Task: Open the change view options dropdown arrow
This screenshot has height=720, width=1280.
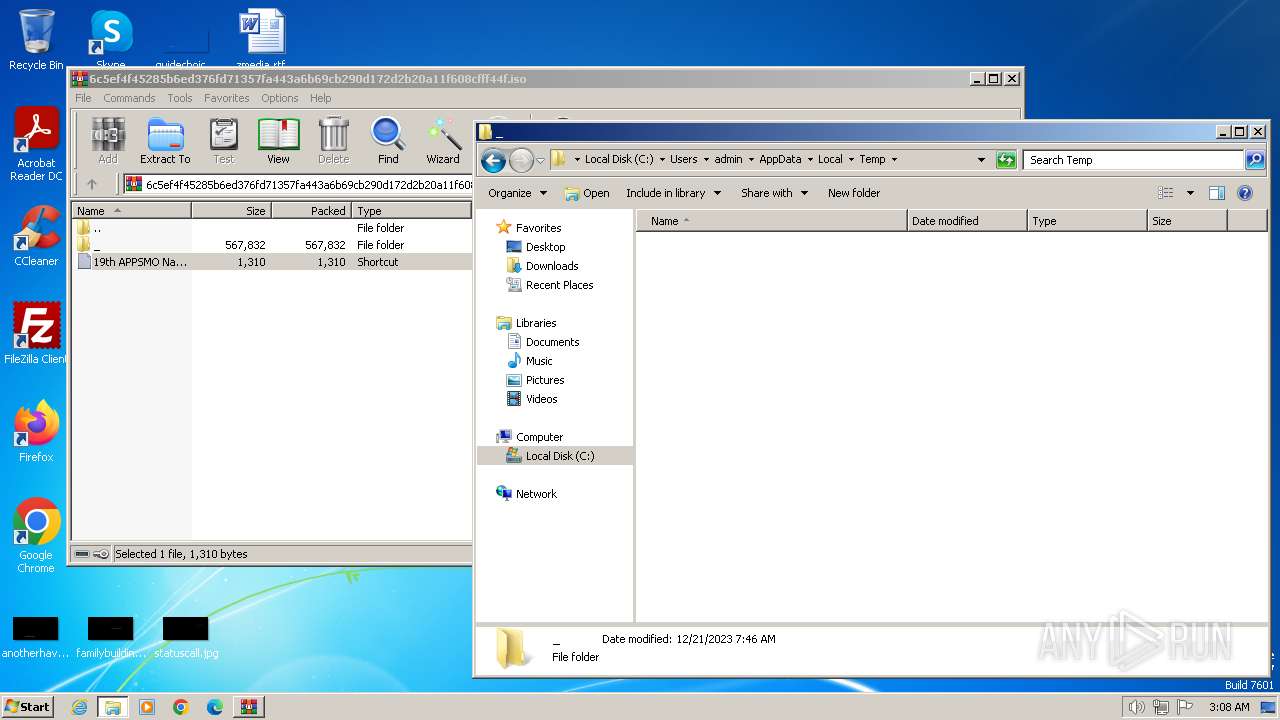Action: click(1190, 193)
